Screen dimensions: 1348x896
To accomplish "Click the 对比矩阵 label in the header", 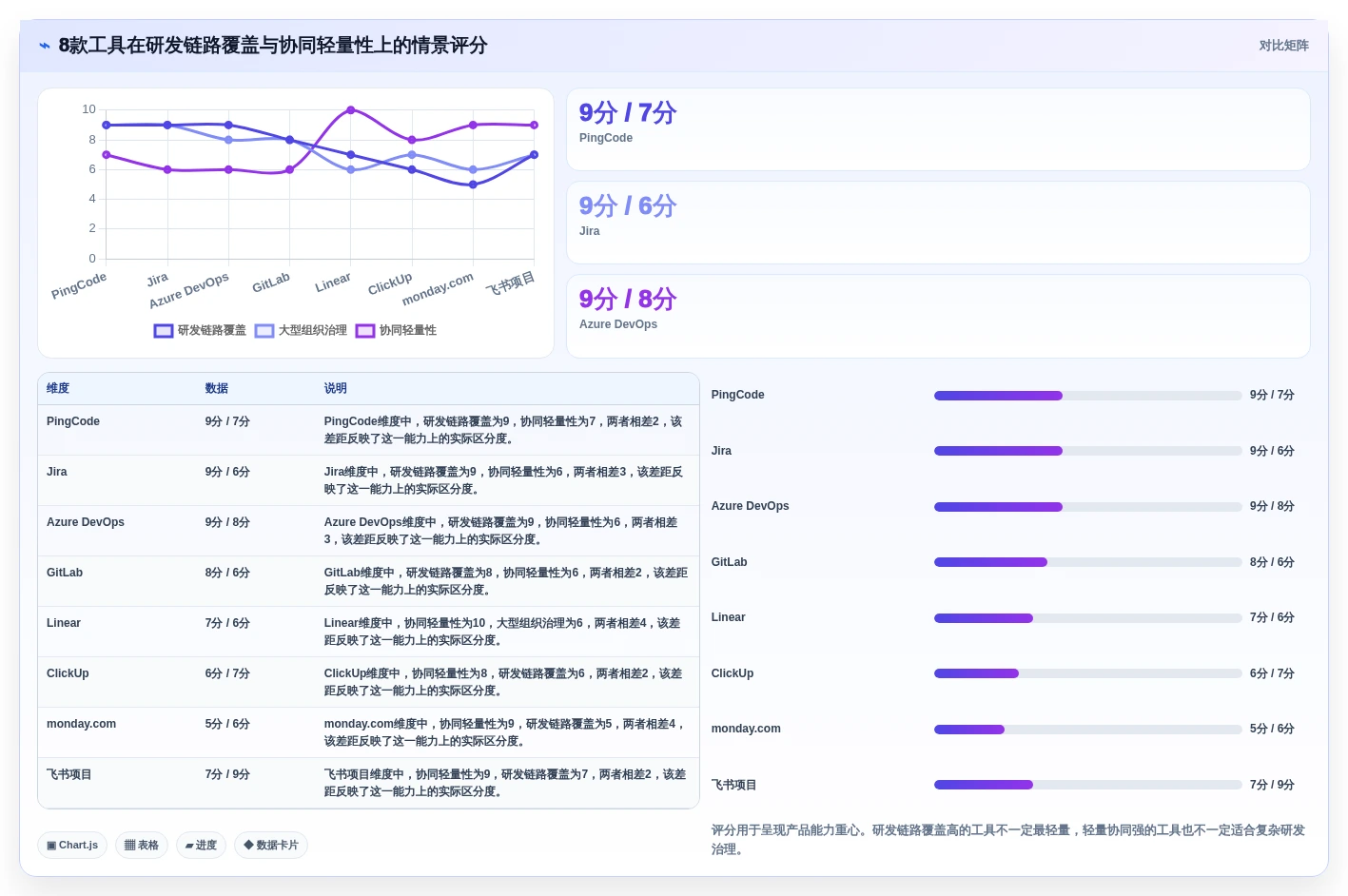I will click(x=1283, y=46).
